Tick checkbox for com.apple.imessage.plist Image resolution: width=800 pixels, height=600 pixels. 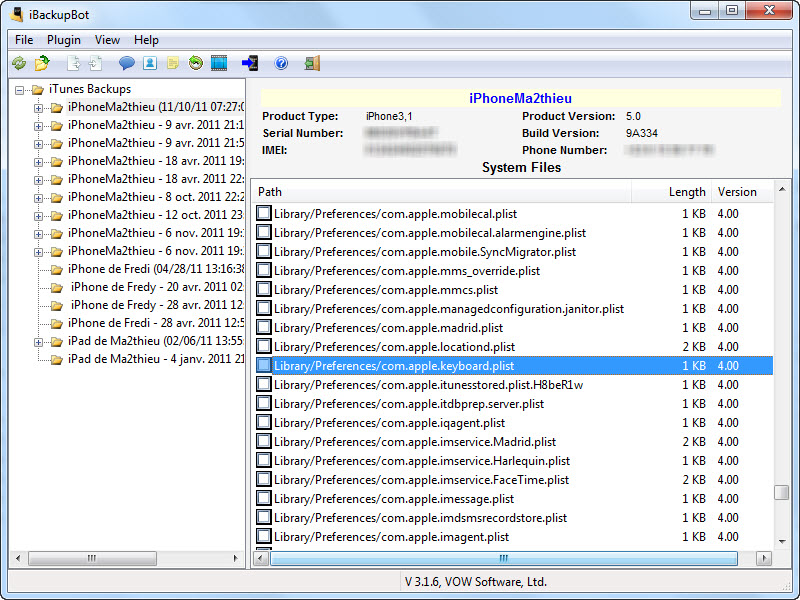point(264,498)
